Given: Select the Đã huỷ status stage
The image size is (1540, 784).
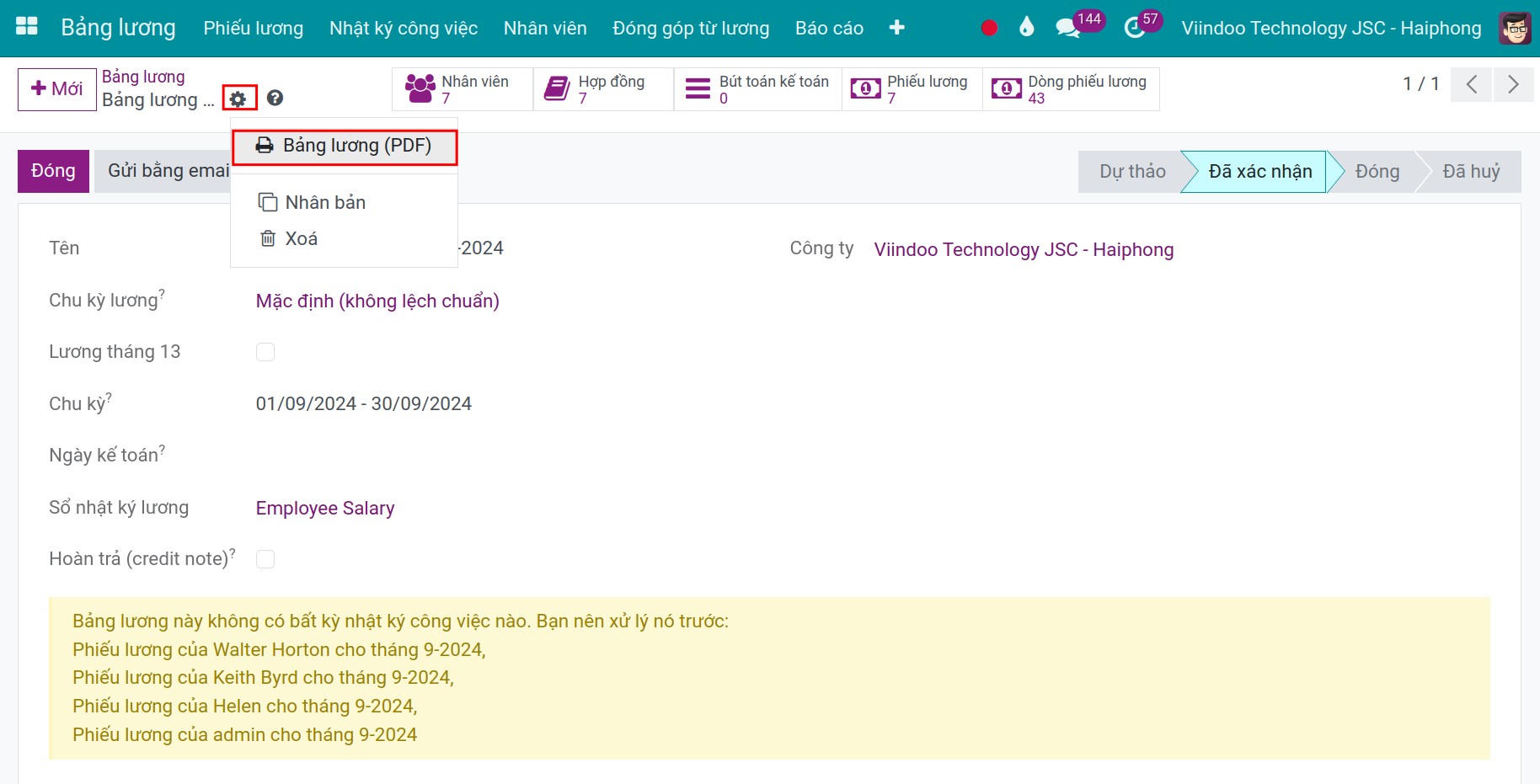Looking at the screenshot, I should tap(1471, 172).
